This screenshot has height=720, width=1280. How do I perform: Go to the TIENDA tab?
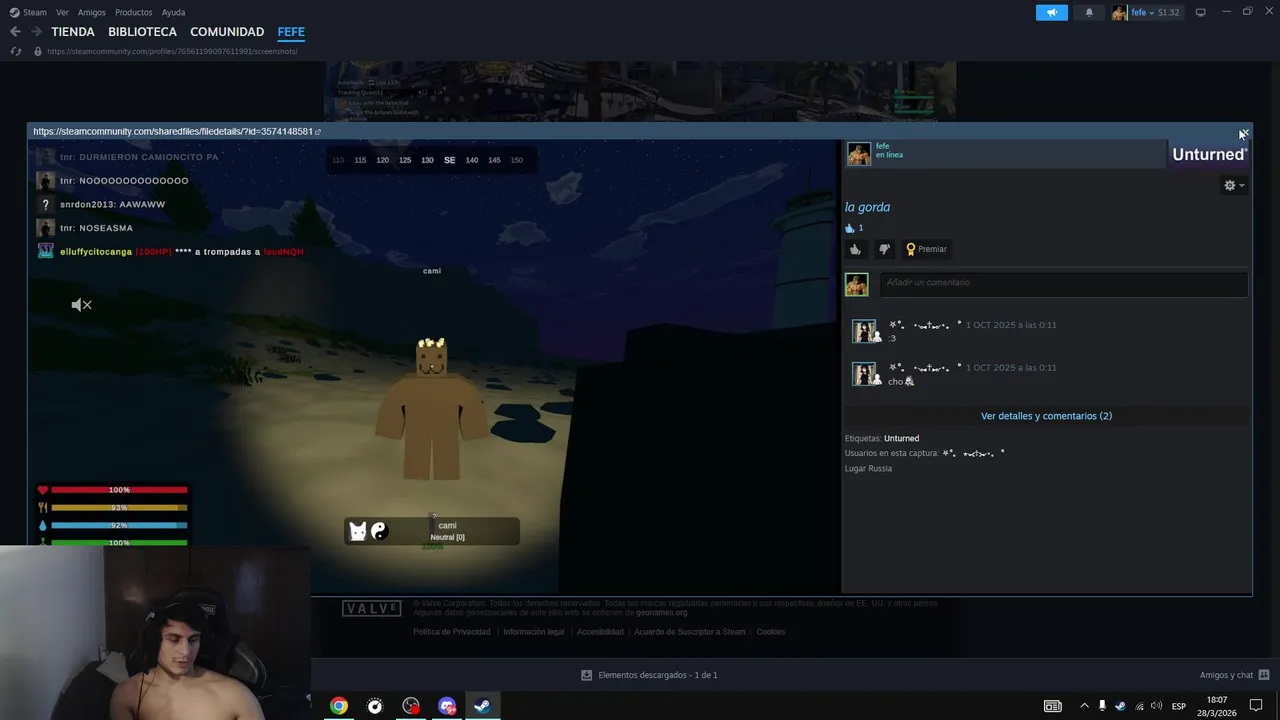point(73,32)
